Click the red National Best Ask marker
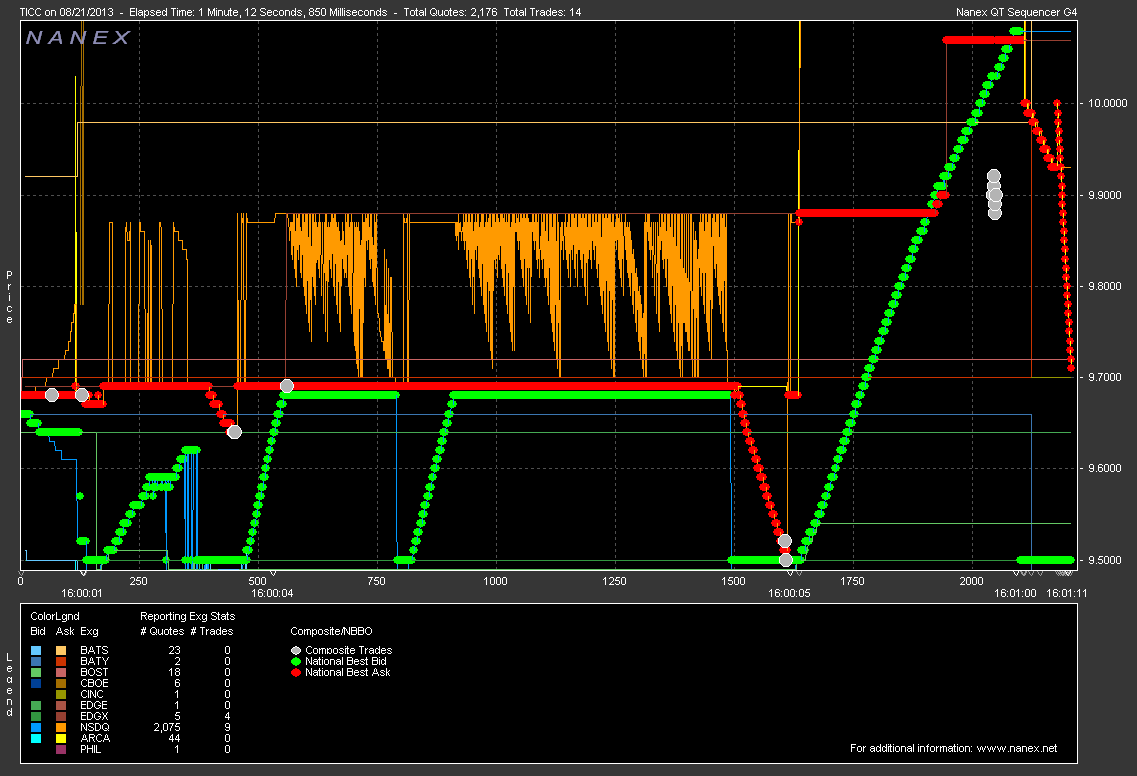Screen dimensions: 1137x776 pyautogui.click(x=296, y=672)
